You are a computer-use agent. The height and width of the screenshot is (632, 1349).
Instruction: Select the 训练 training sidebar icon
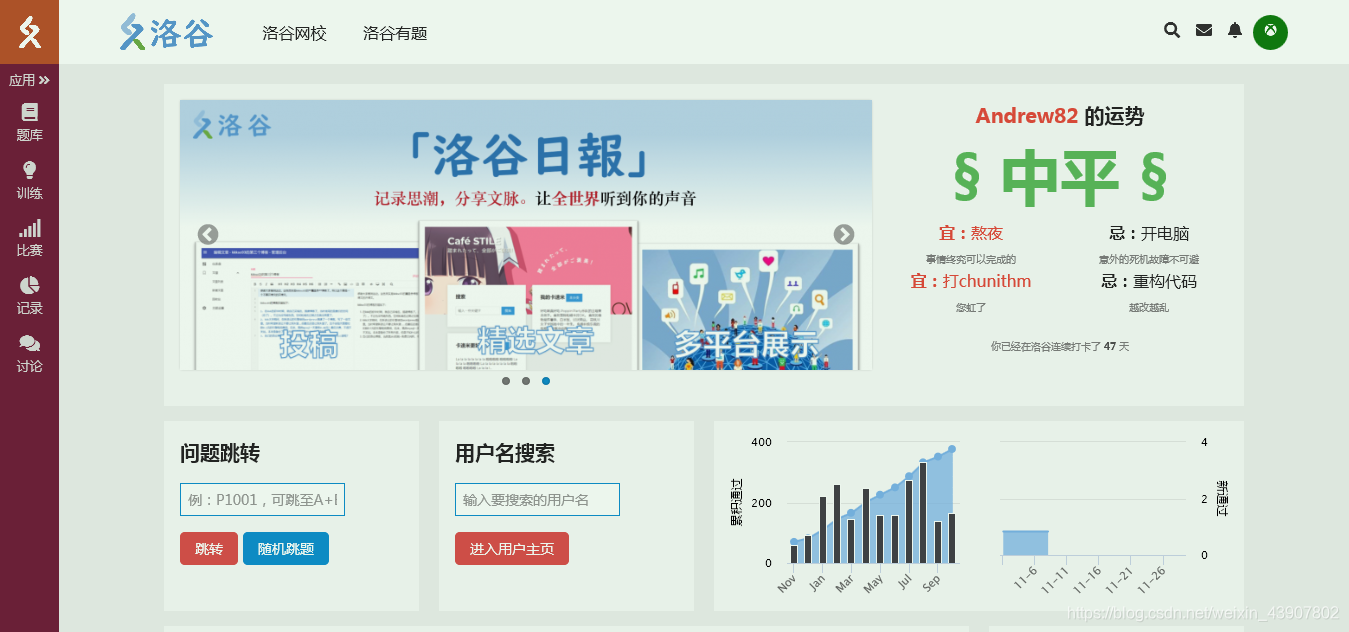click(29, 179)
